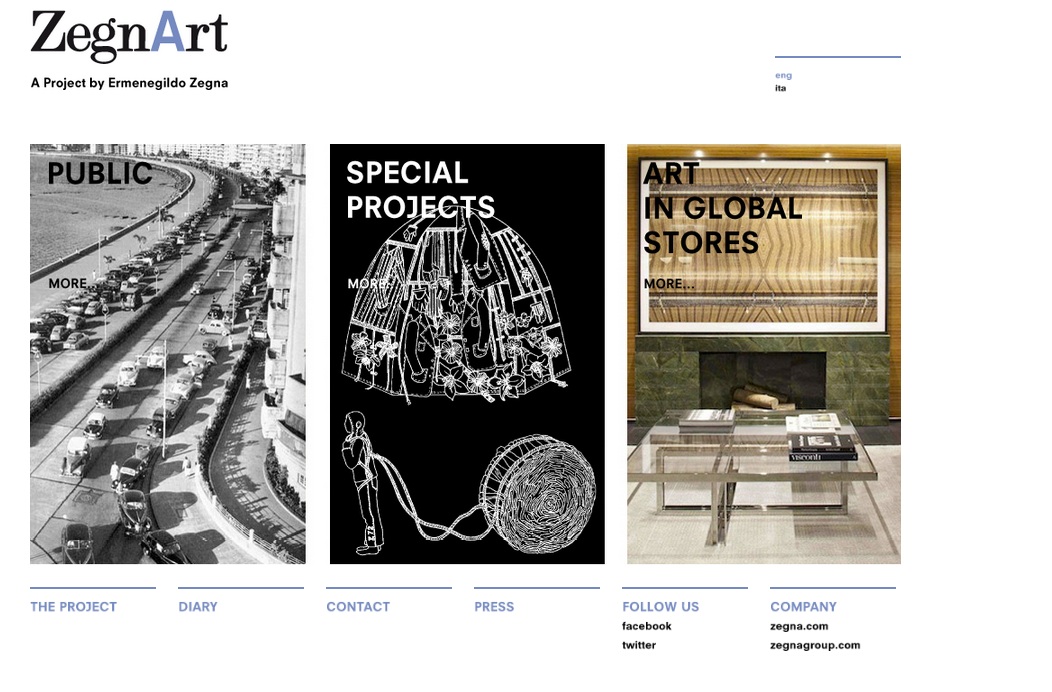This screenshot has height=692, width=1052.
Task: Open the DIARY menu item
Action: click(x=198, y=607)
